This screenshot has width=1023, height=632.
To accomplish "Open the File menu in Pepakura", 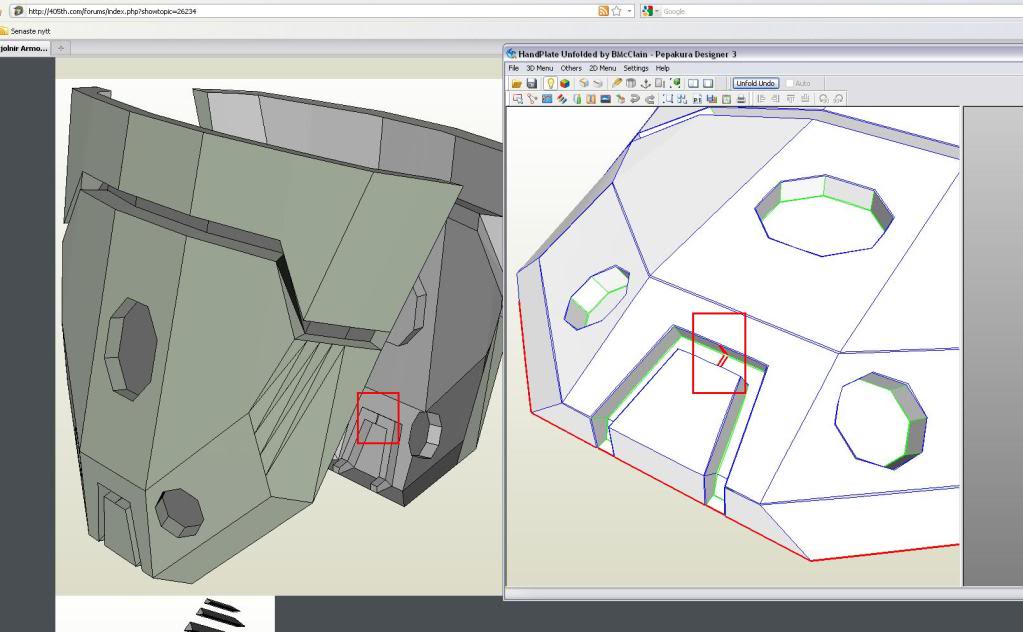I will click(x=513, y=68).
